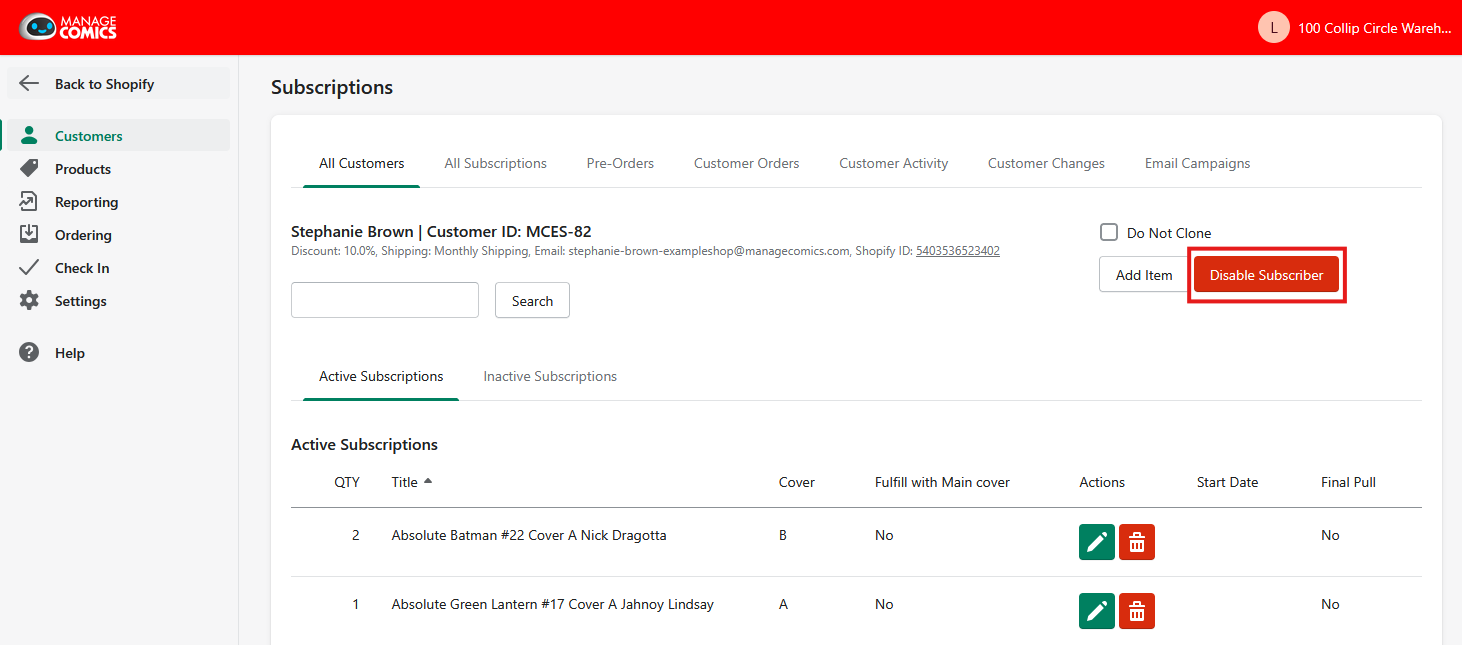
Task: Open the Shopify ID 5403536523402 link
Action: [x=958, y=251]
